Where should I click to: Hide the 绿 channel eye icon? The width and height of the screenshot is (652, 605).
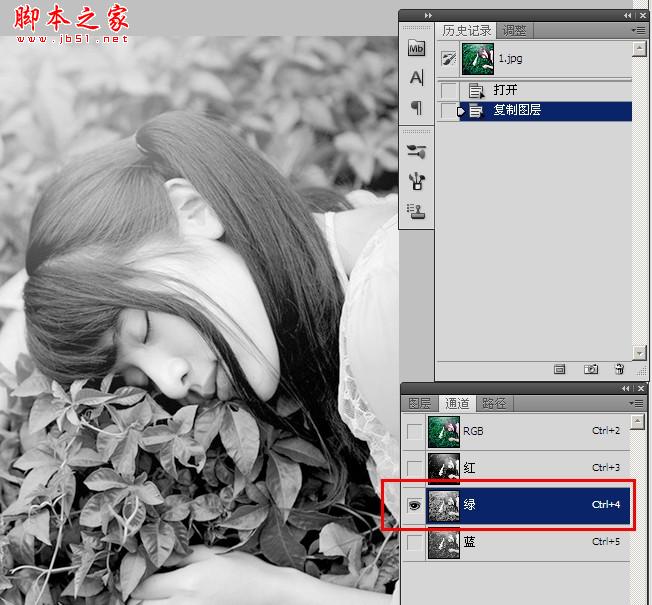coord(414,505)
